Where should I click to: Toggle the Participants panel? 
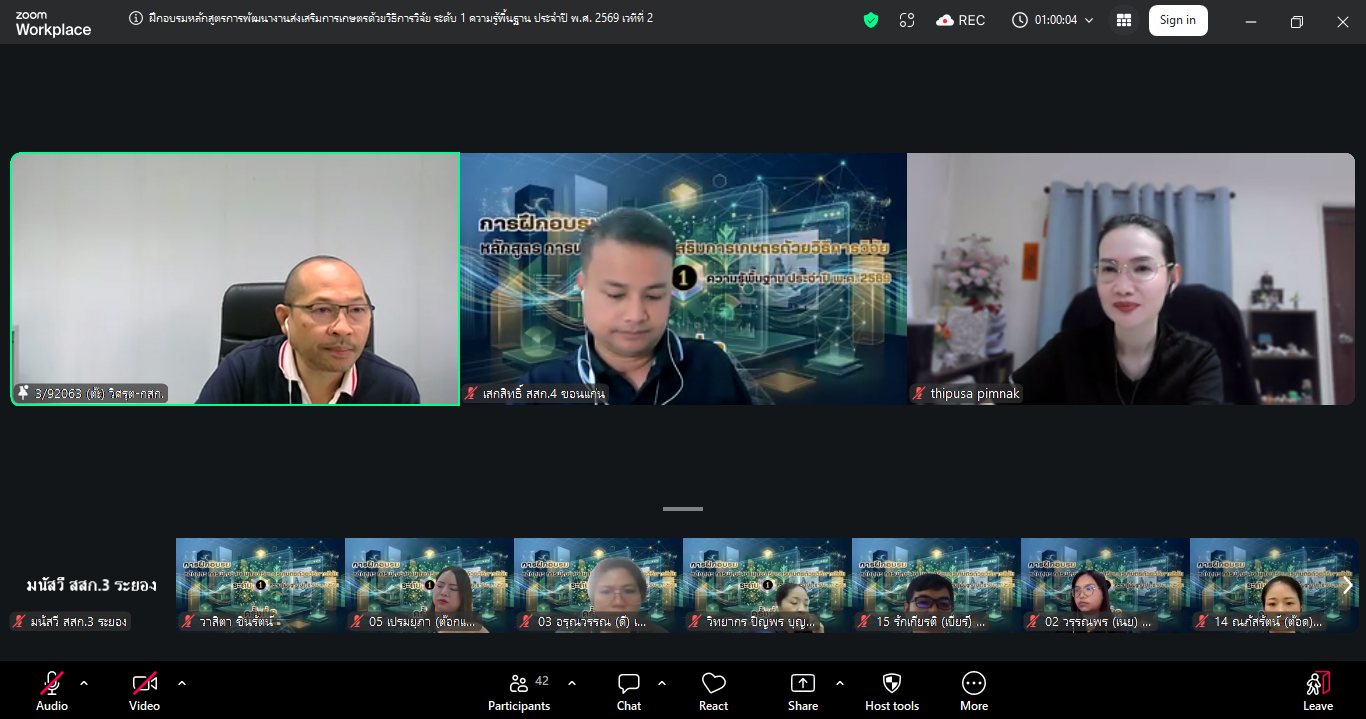[x=519, y=691]
